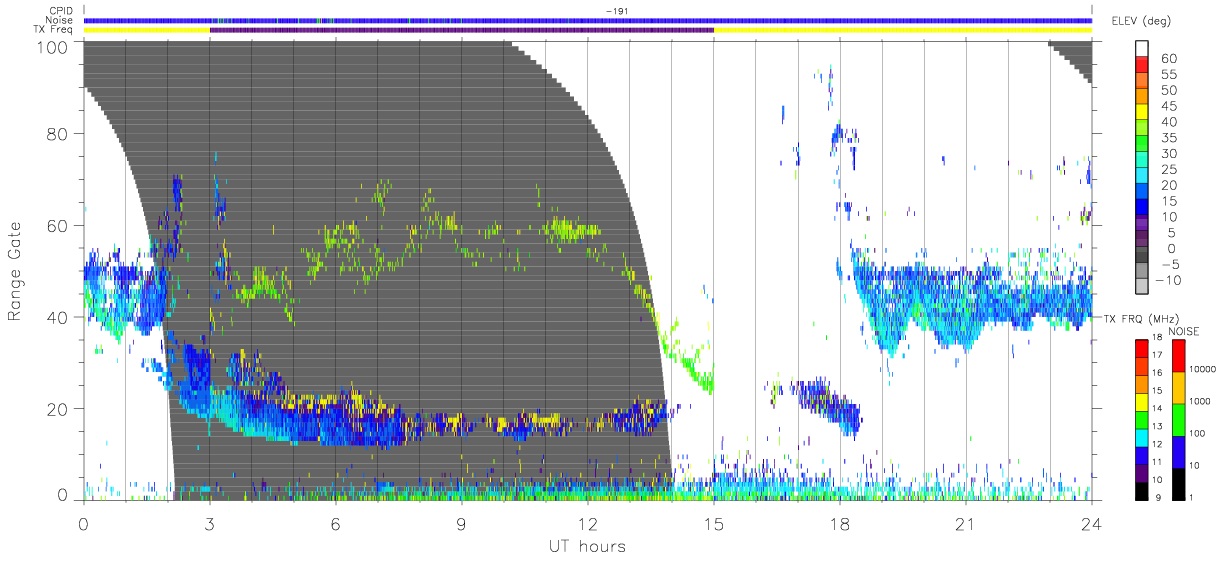
Task: Pick the green segment of NOISE colorbar
Action: pos(1178,419)
